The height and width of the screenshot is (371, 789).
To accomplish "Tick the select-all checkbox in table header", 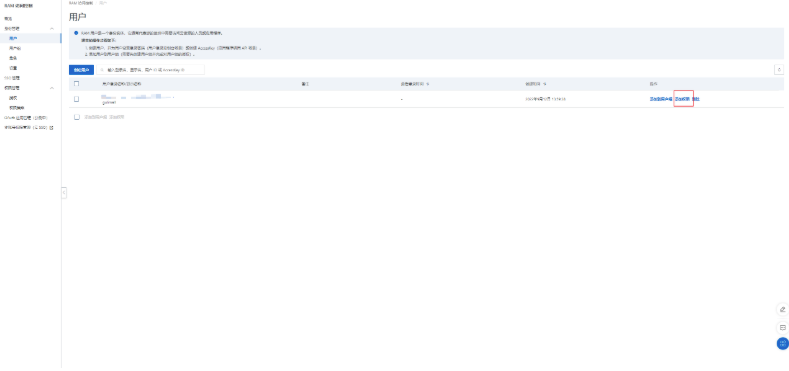I will pos(76,84).
